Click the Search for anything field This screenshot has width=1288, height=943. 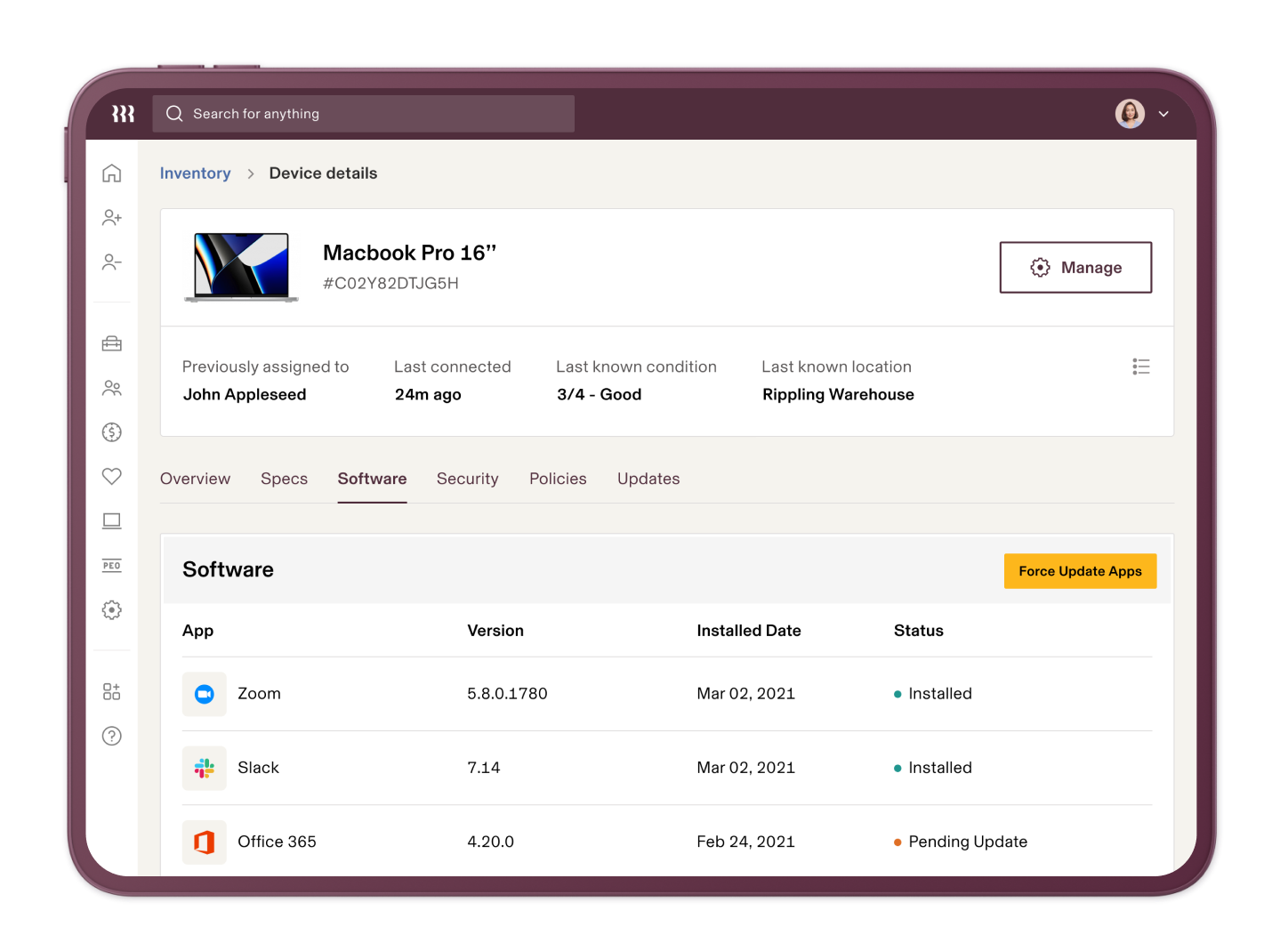364,114
